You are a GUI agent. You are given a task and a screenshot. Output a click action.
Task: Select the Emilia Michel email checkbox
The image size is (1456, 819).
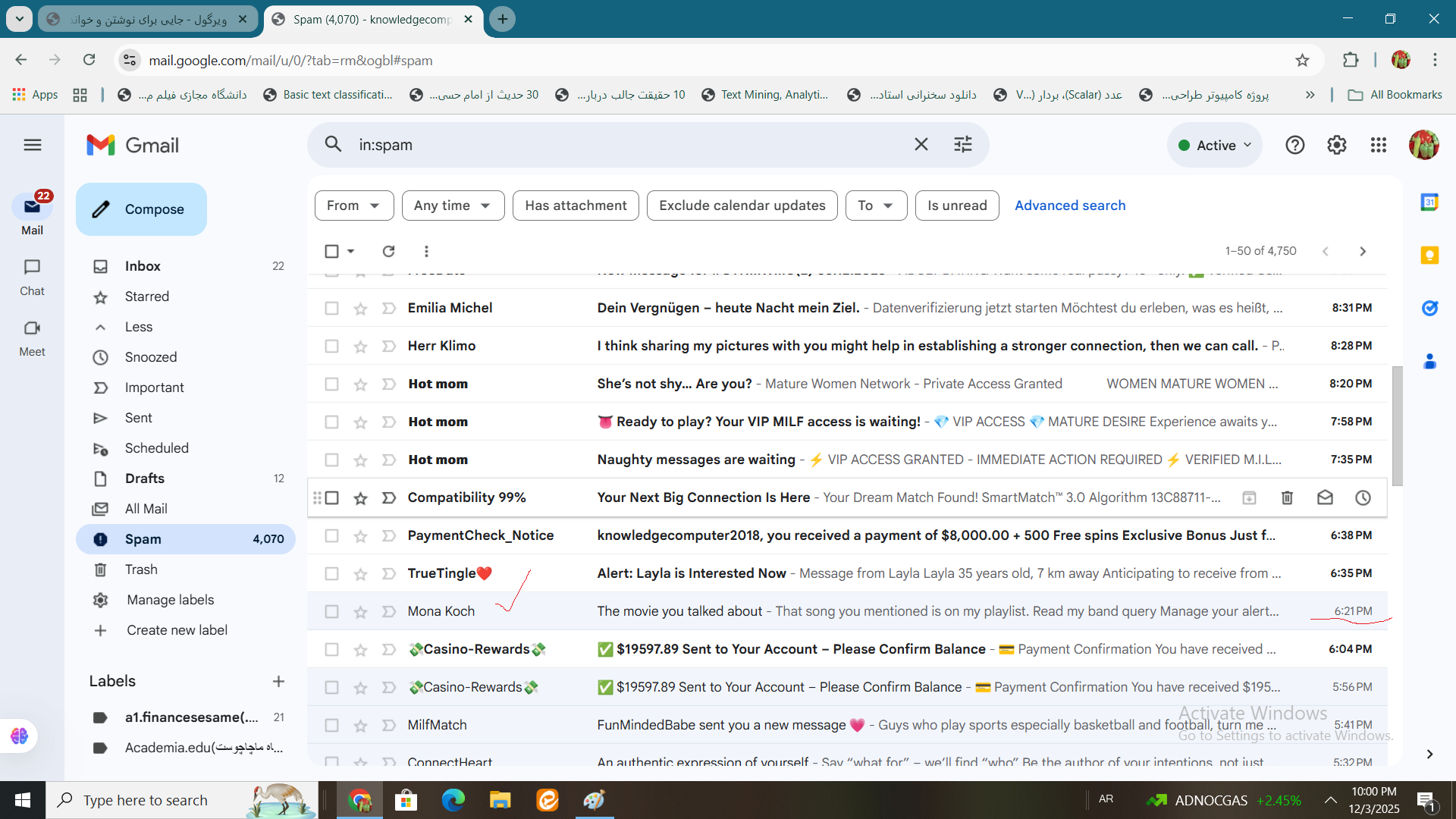pyautogui.click(x=331, y=308)
